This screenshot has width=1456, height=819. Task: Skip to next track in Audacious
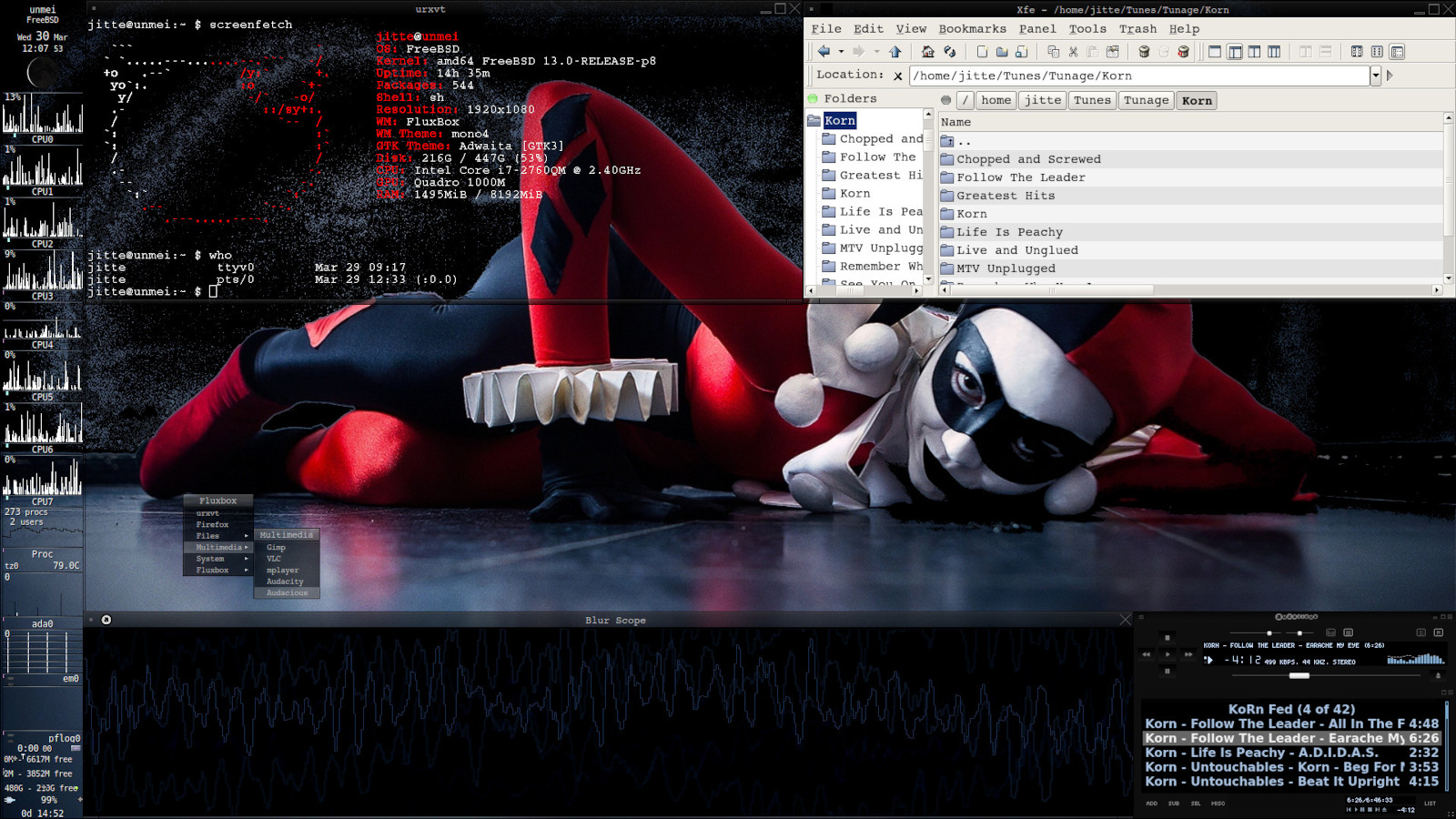coord(1188,654)
